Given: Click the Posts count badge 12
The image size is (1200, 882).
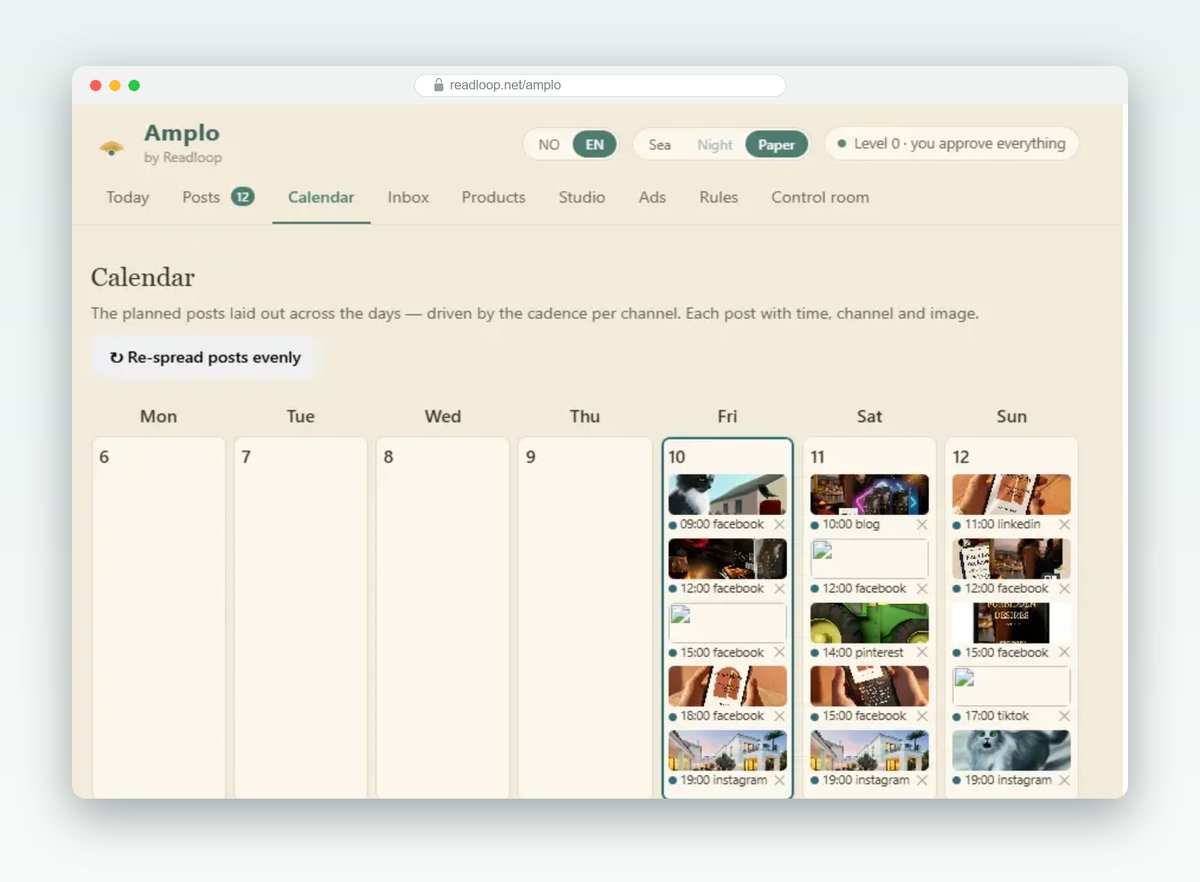Looking at the screenshot, I should pyautogui.click(x=242, y=197).
